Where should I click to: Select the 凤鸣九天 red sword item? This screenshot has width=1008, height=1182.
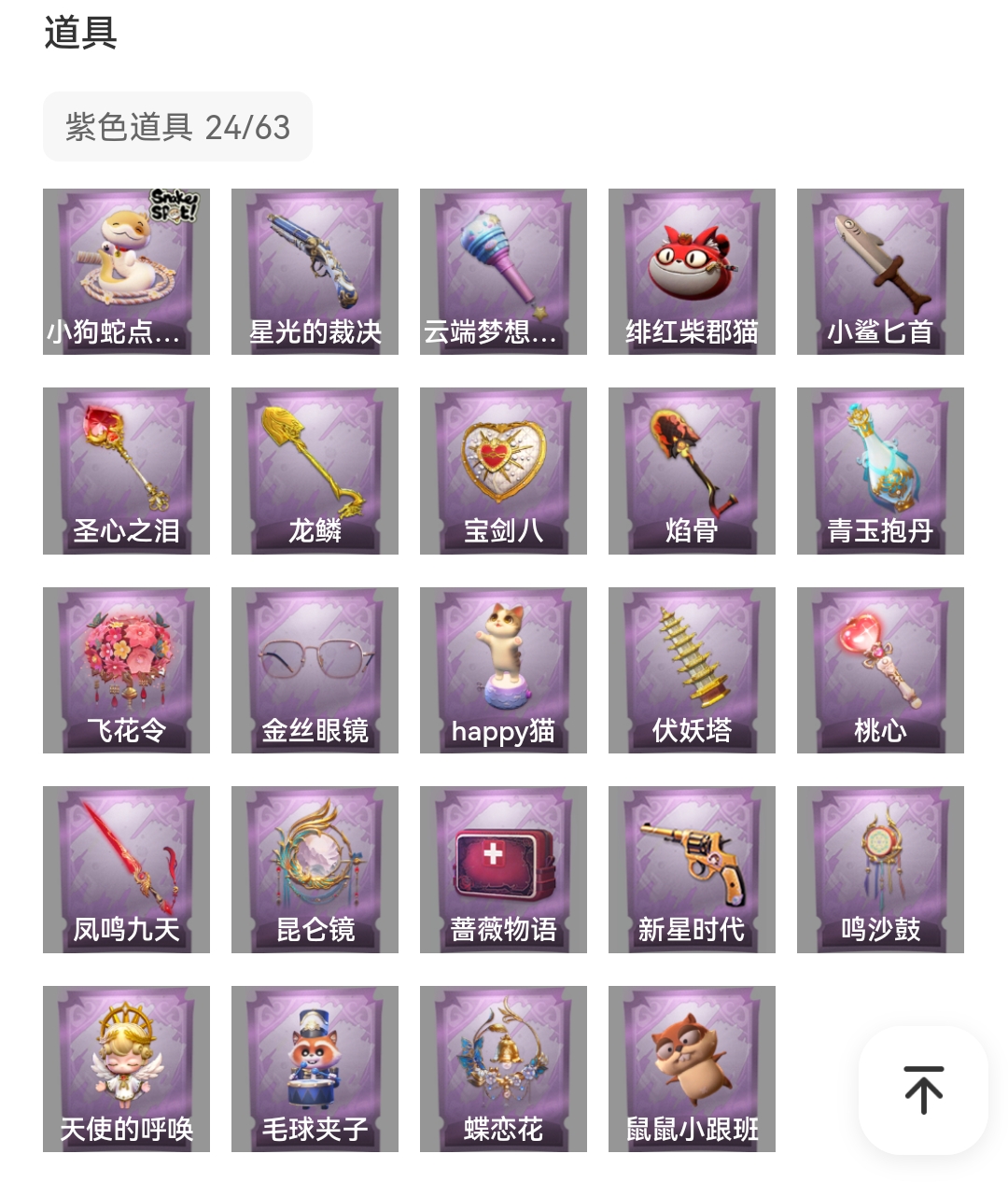click(126, 869)
